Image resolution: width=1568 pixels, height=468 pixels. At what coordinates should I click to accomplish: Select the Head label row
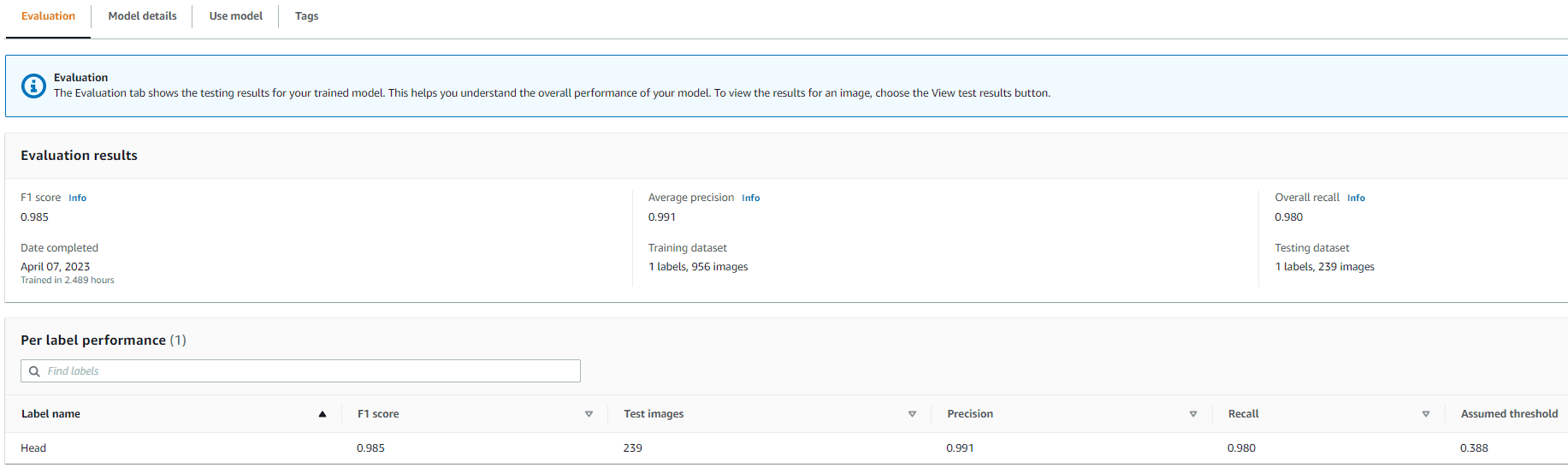coord(33,448)
